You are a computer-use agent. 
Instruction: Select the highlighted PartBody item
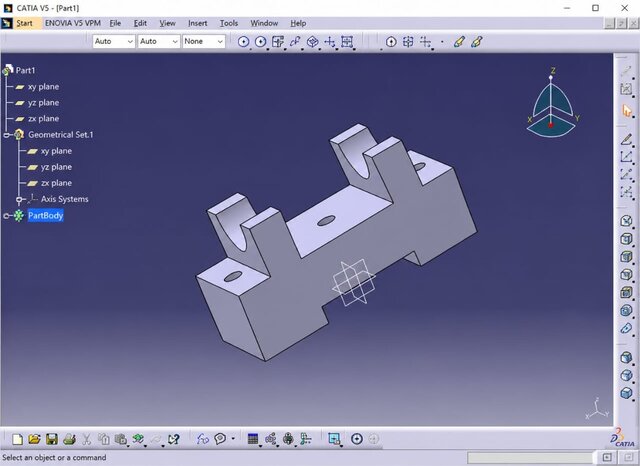[45, 215]
